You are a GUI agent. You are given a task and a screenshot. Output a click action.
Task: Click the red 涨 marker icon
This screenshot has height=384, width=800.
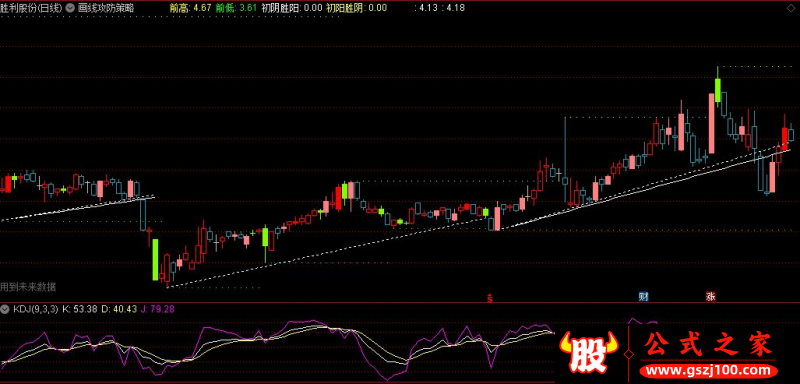pos(710,296)
